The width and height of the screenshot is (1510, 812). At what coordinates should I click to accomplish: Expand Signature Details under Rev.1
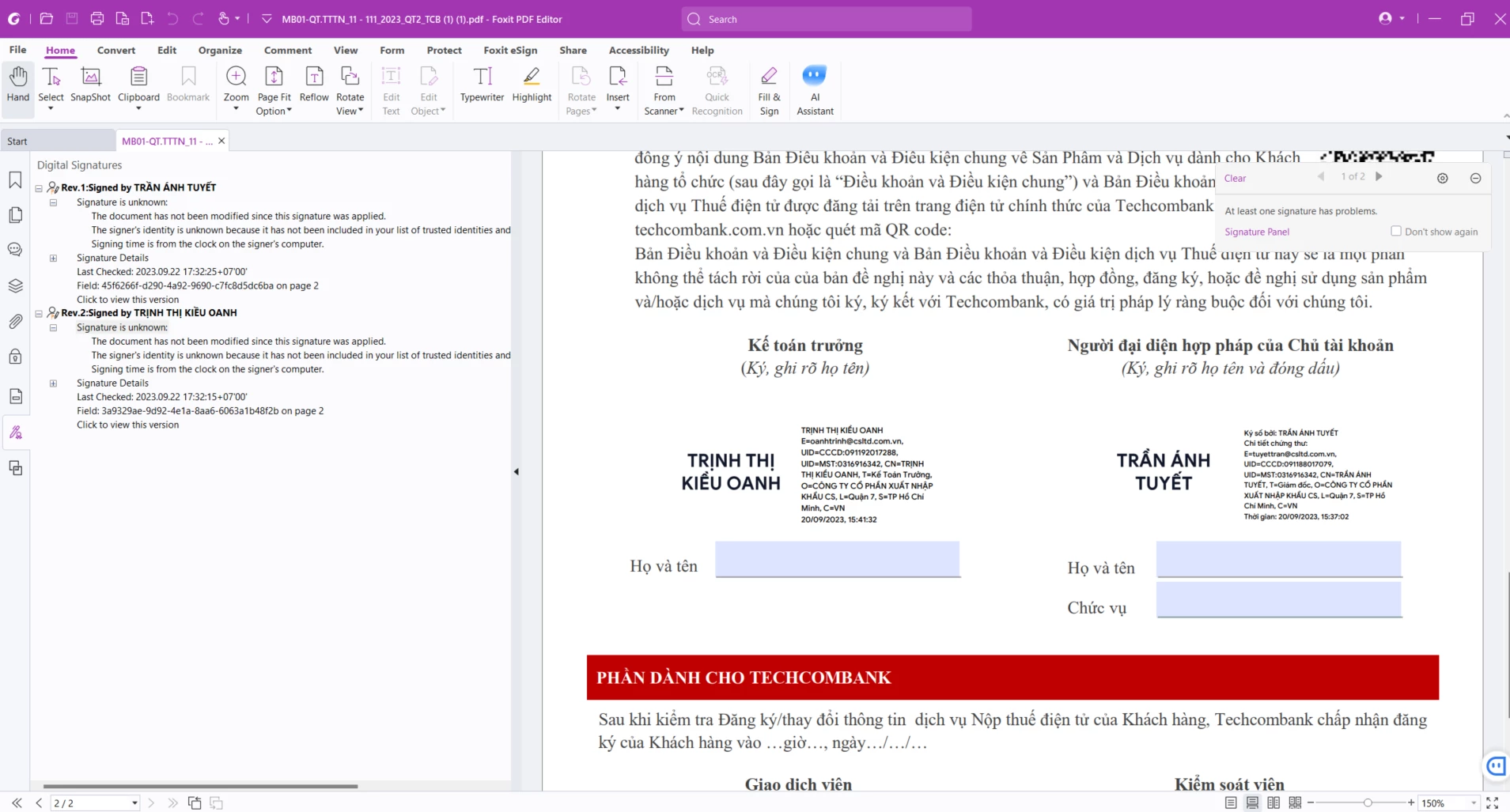point(53,258)
